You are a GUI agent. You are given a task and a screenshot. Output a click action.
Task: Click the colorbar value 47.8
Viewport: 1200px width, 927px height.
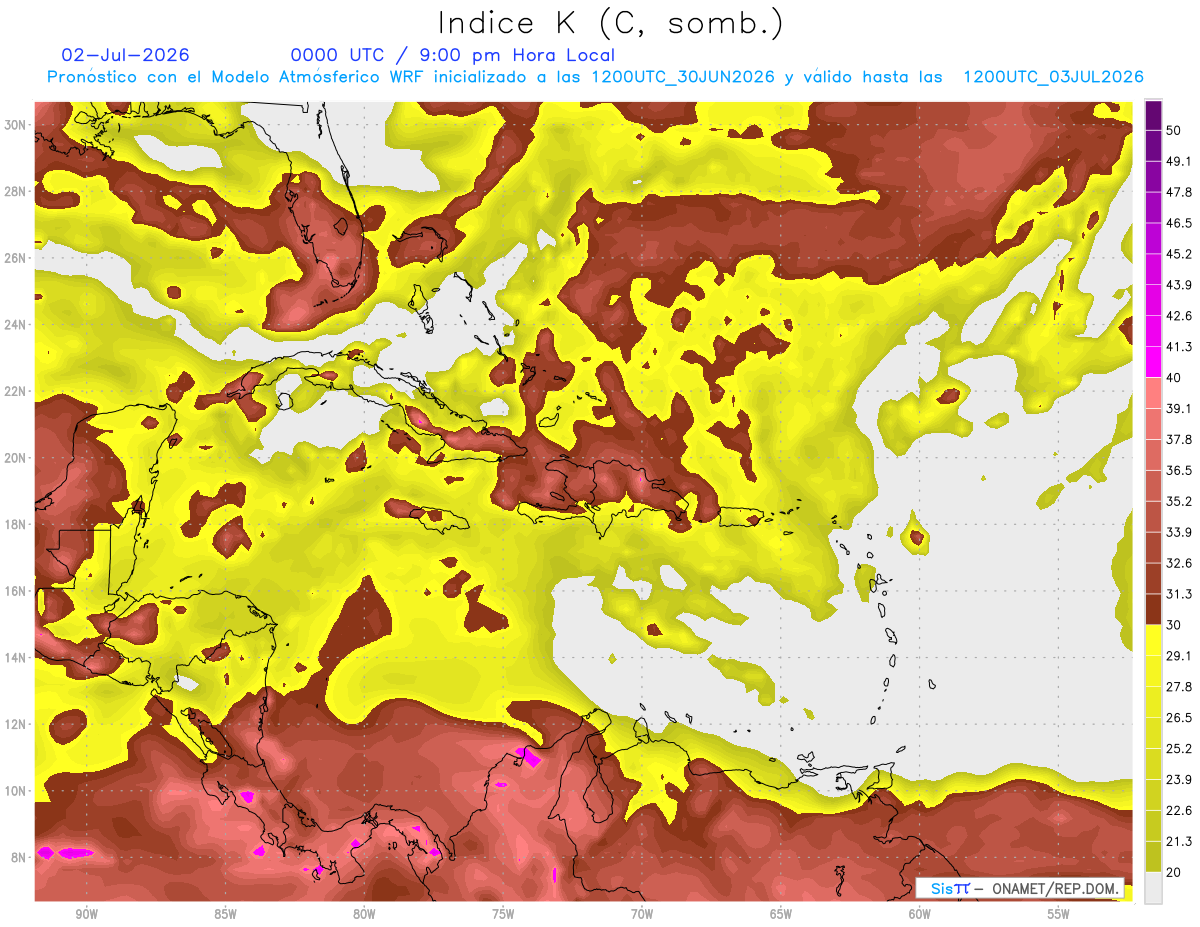(1178, 192)
